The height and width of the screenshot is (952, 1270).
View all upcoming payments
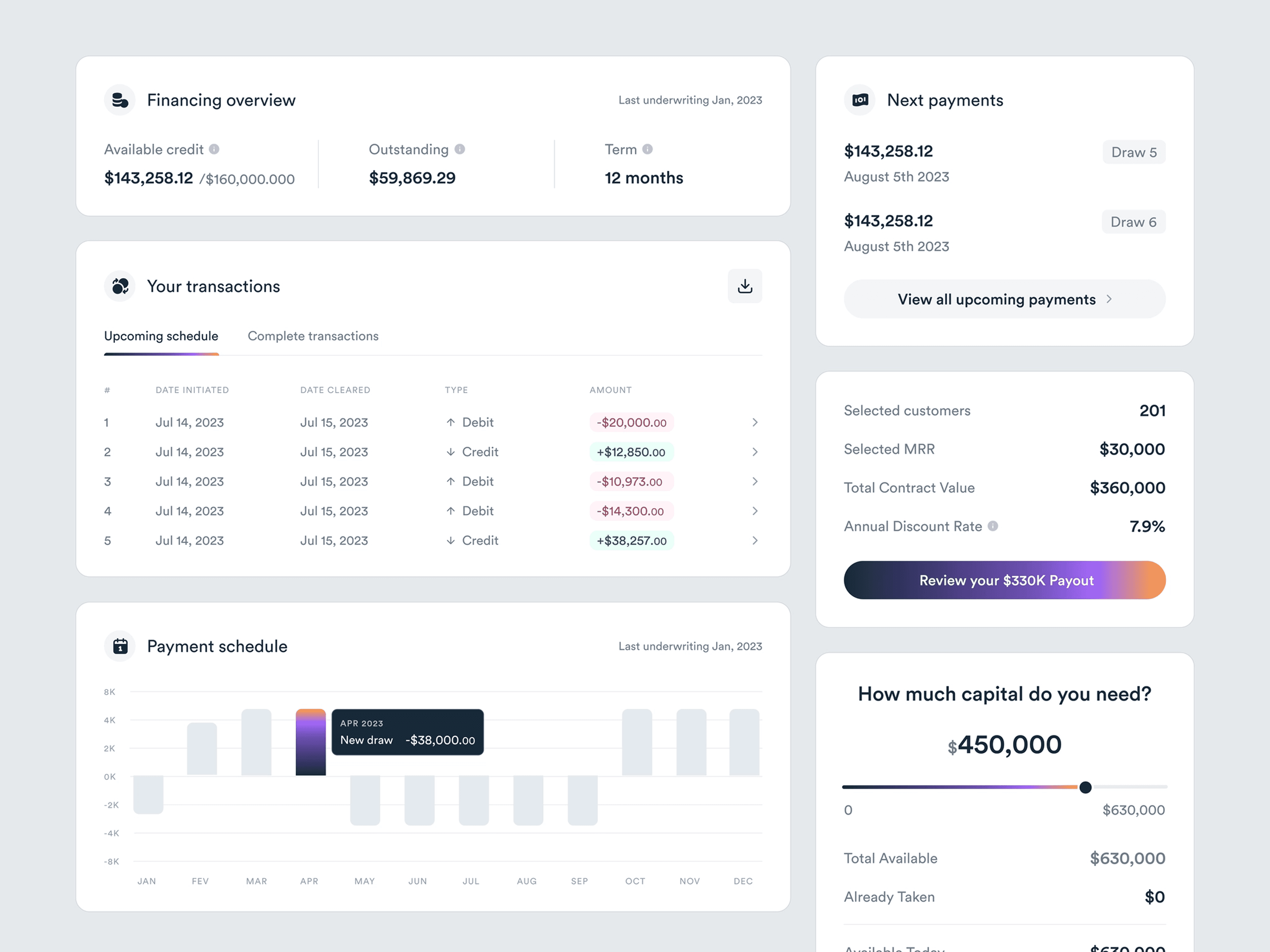1004,299
